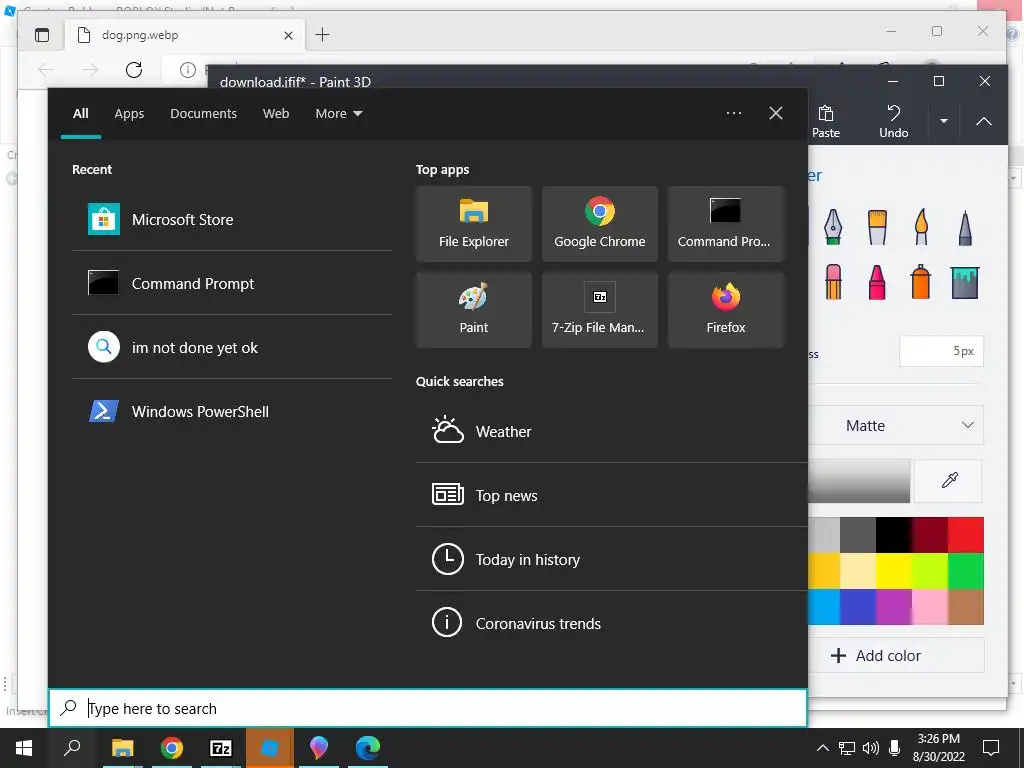This screenshot has height=768, width=1024.
Task: Open the current color gradient preview
Action: pyautogui.click(x=859, y=481)
